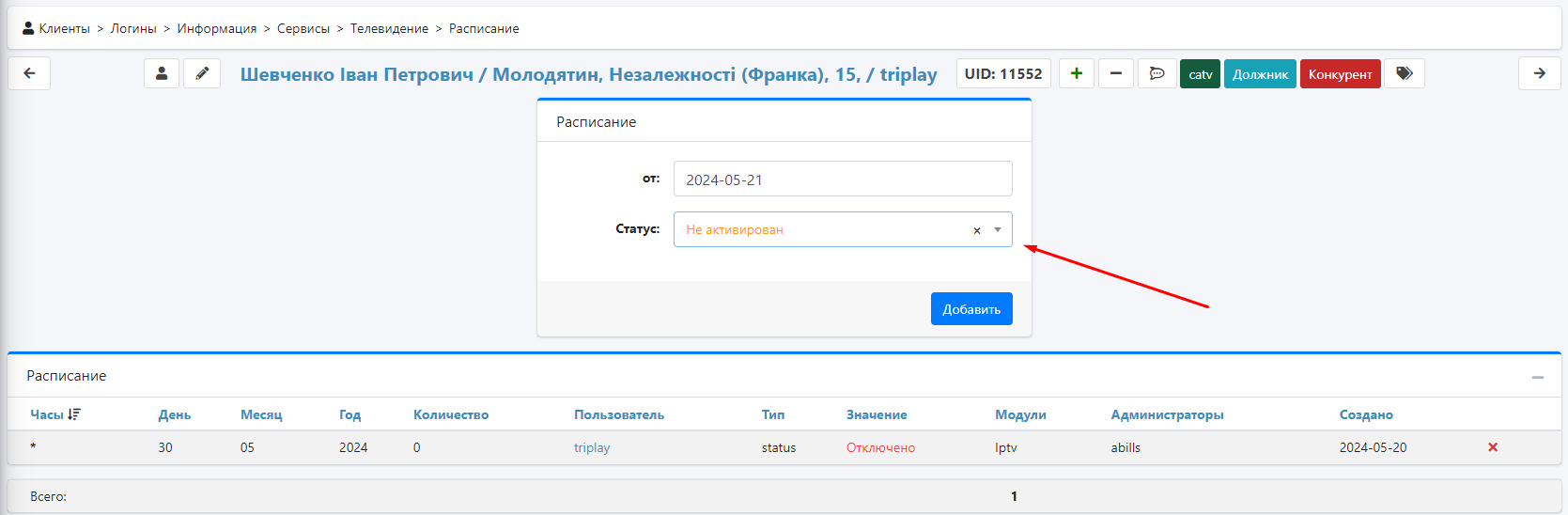Viewport: 1568px width, 515px height.
Task: Go to Клиенты breadcrumb
Action: [x=64, y=28]
